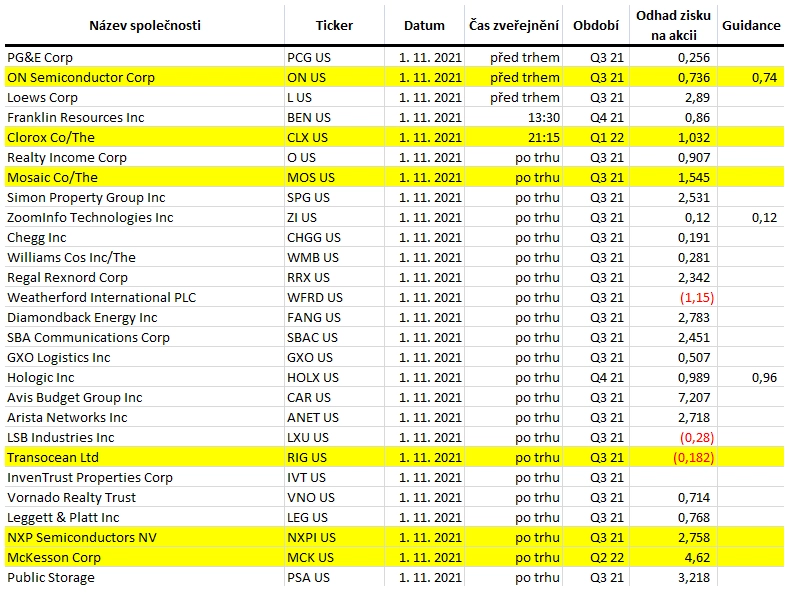Click the '21:15' publication time cell
Screen dimensions: 790x594
[513, 138]
